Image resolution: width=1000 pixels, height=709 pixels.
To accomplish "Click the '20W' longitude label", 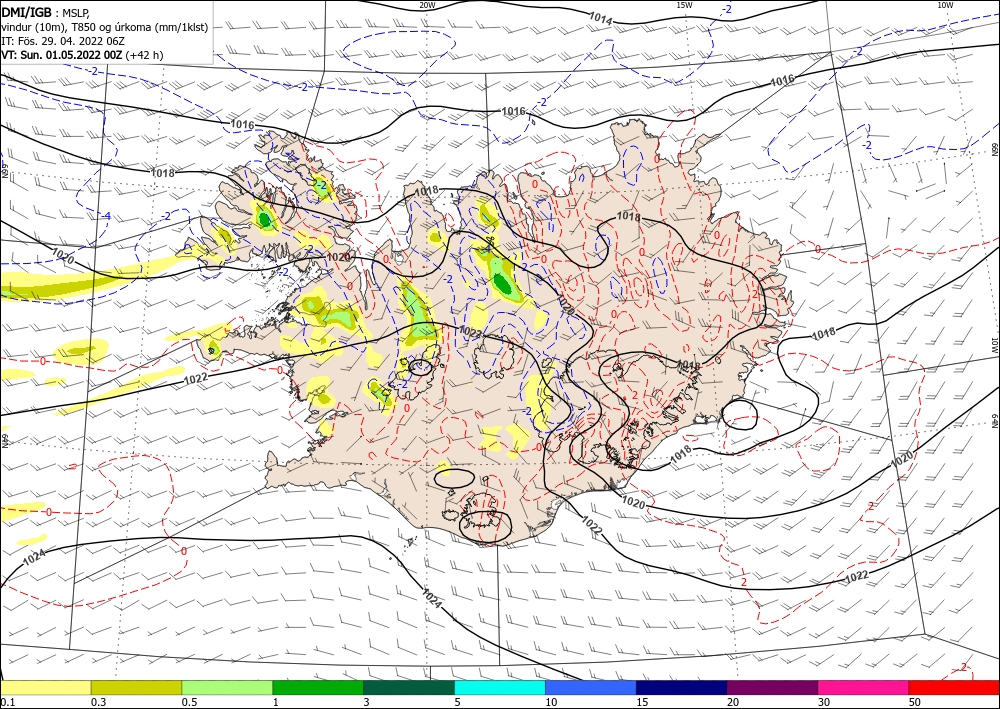I will click(427, 5).
